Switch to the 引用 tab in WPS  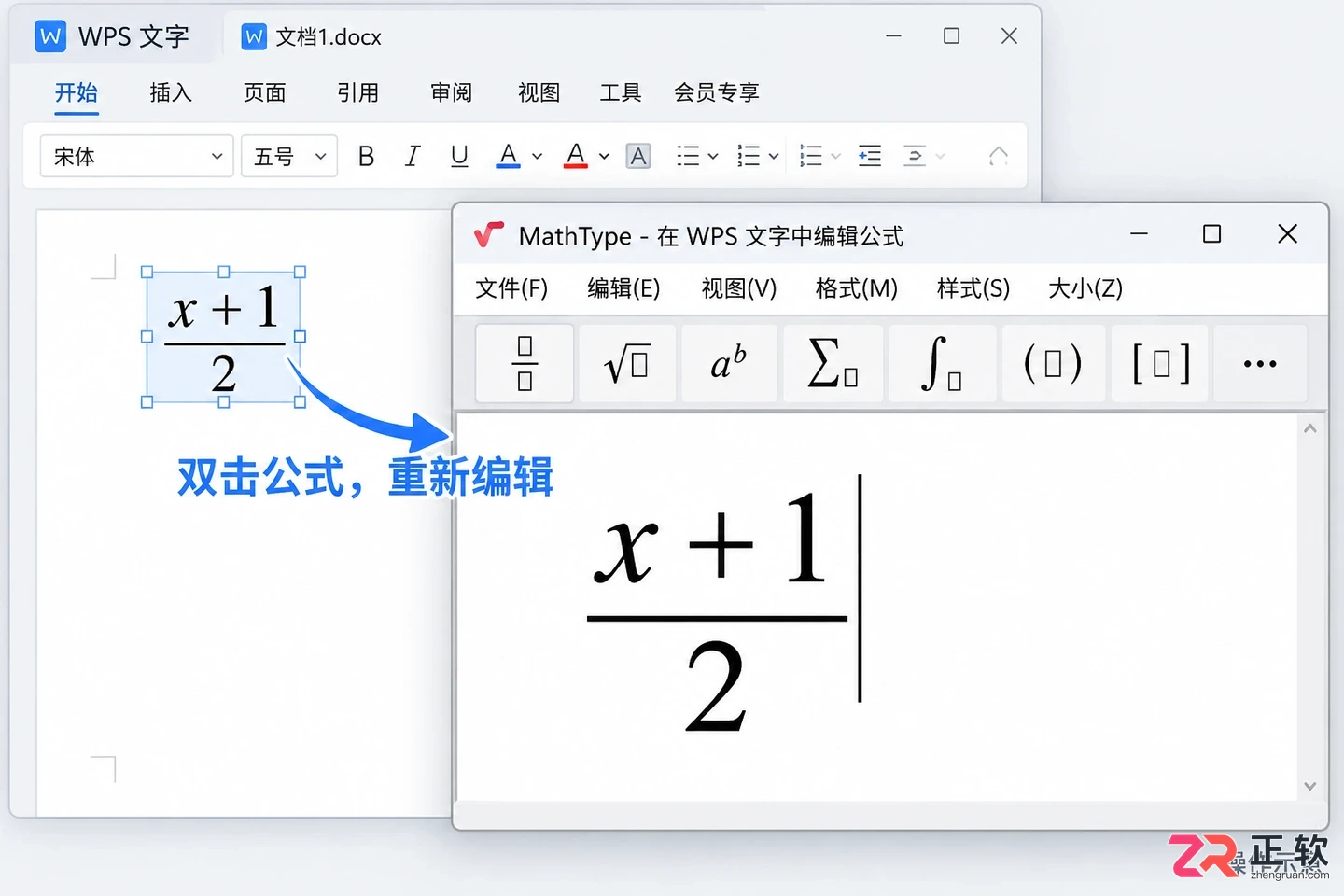click(x=357, y=92)
